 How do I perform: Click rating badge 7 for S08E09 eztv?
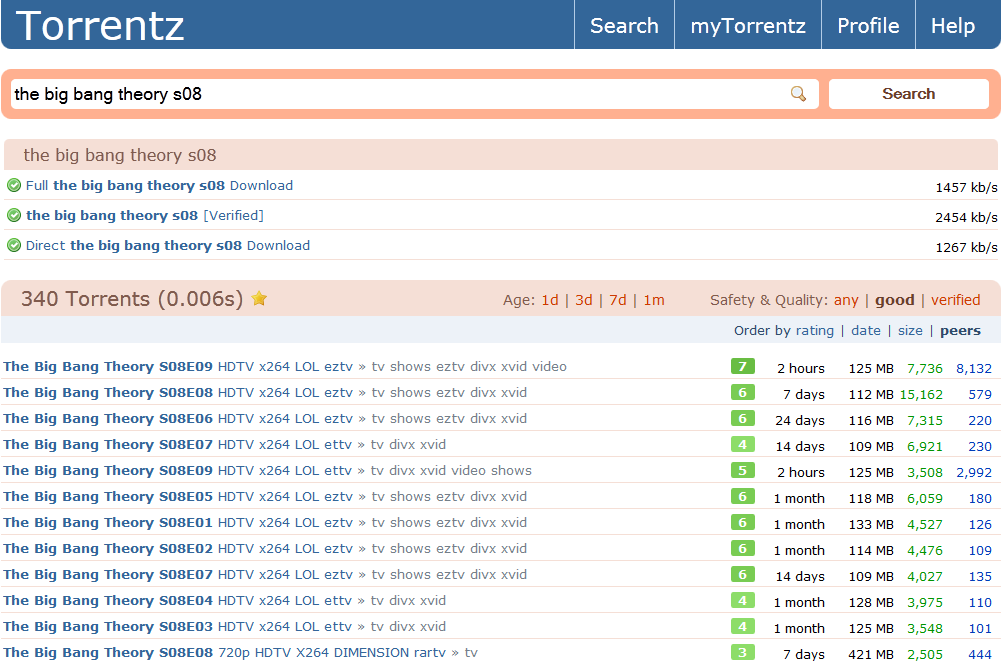pyautogui.click(x=743, y=367)
